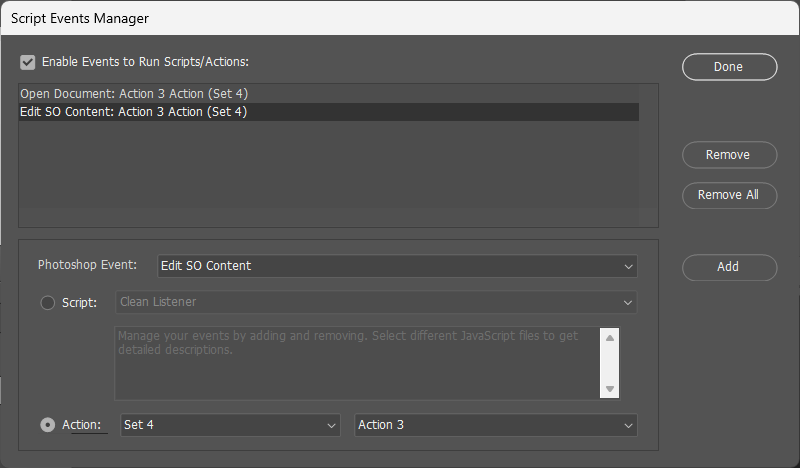This screenshot has height=468, width=800.
Task: Select the Action radio button
Action: (47, 425)
